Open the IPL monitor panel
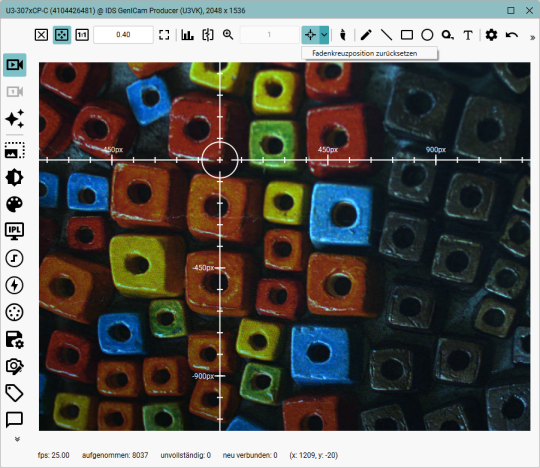This screenshot has height=468, width=540. (14, 231)
